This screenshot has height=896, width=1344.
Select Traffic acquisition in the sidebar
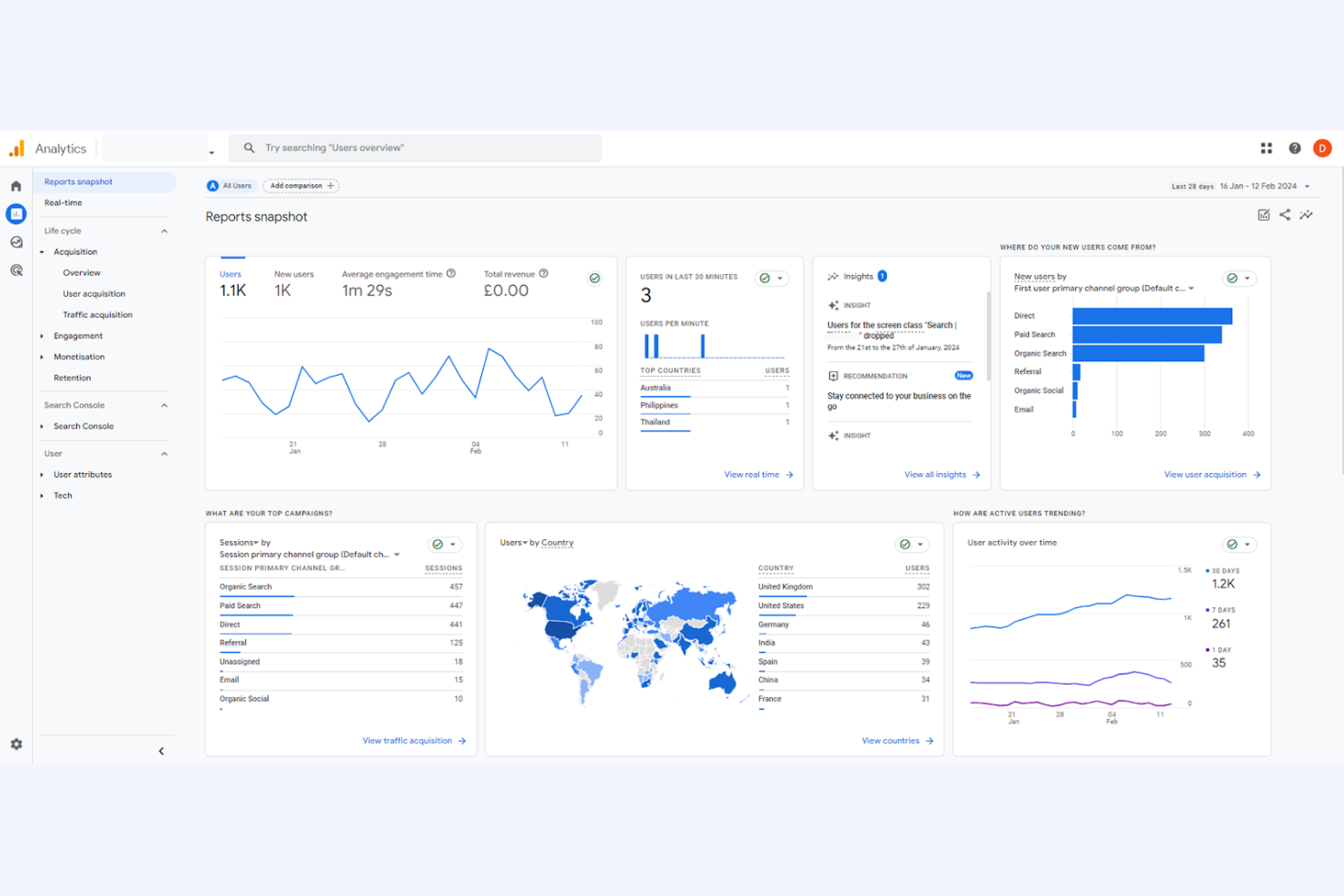tap(97, 314)
